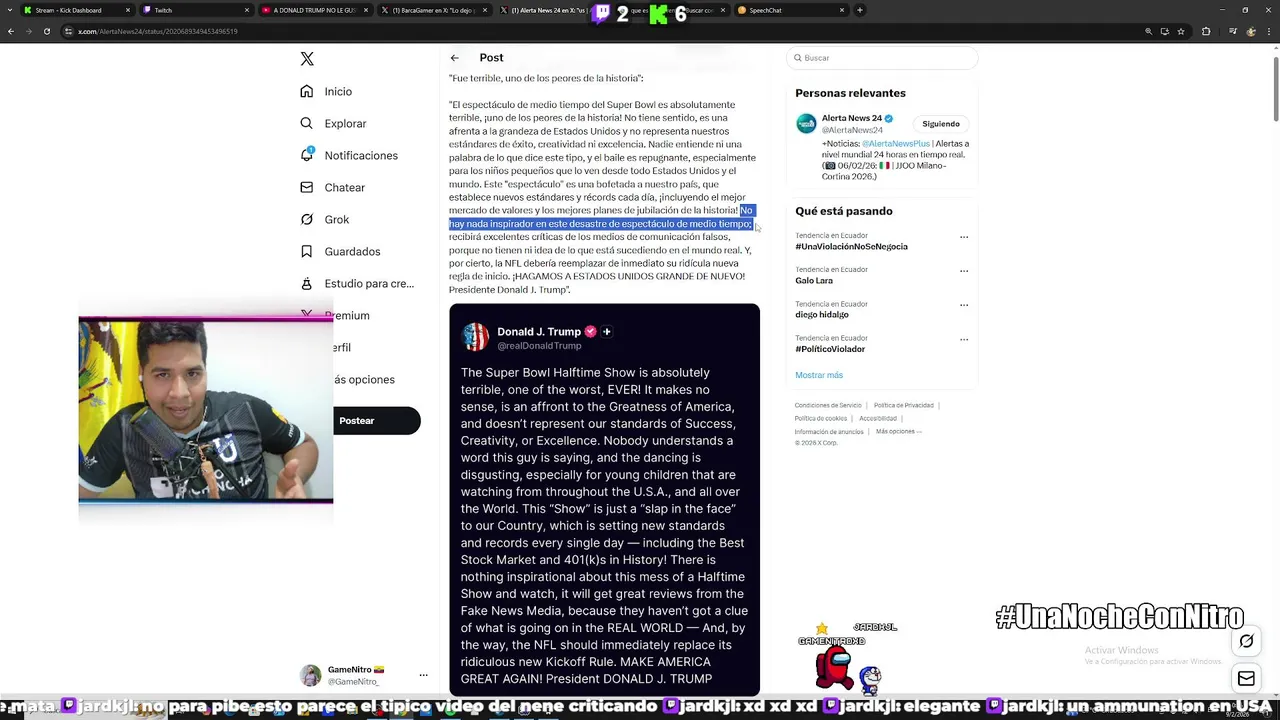Click the highlighted text 'No hay nada inspirador'

pos(600,217)
